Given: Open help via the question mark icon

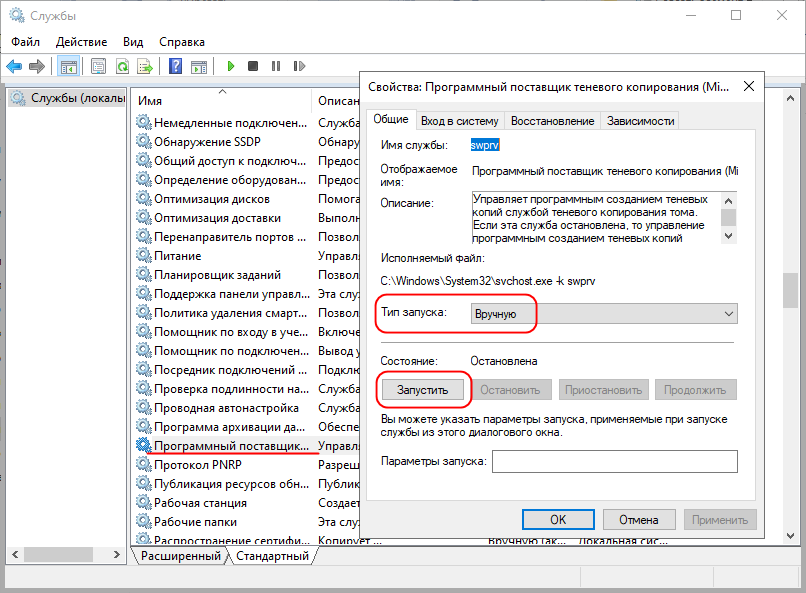Looking at the screenshot, I should (x=175, y=67).
